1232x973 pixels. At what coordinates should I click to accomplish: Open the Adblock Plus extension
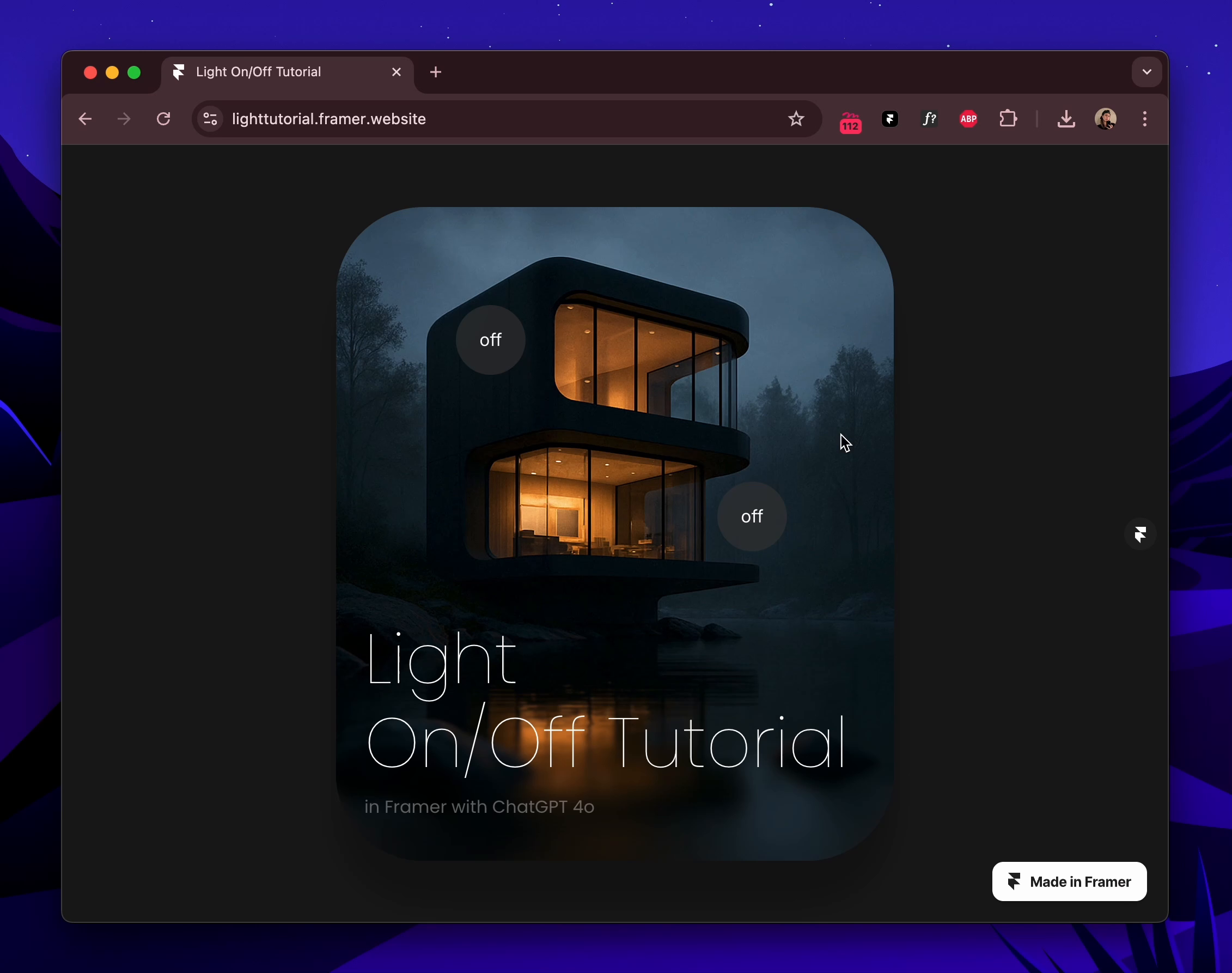point(968,118)
